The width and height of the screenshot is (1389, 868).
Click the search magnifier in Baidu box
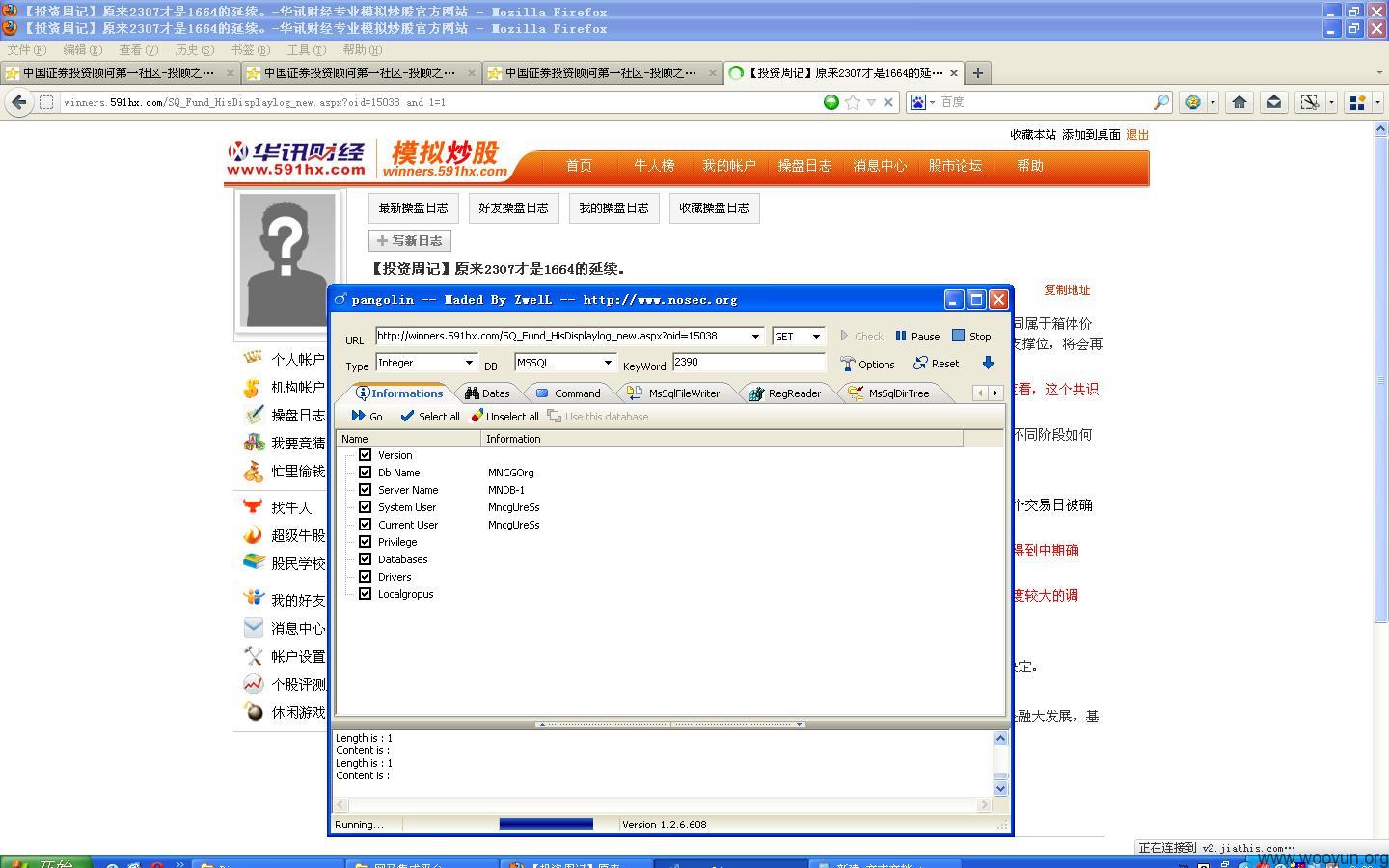[1161, 101]
